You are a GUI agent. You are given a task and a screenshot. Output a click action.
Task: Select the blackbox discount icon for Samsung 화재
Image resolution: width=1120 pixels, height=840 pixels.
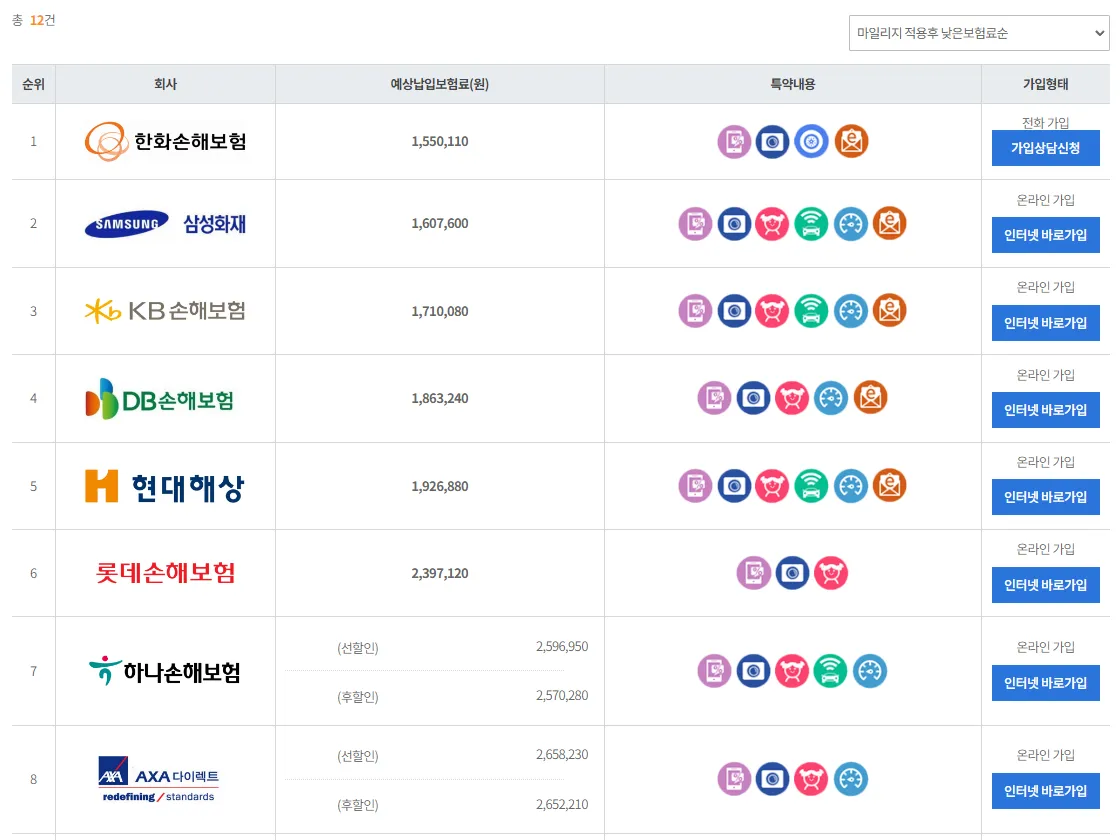735,224
